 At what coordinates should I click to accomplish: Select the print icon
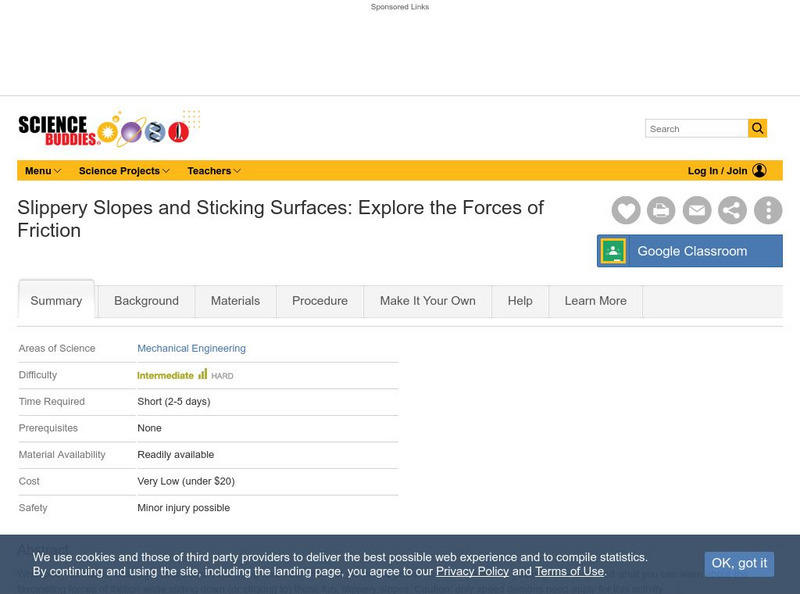[662, 210]
